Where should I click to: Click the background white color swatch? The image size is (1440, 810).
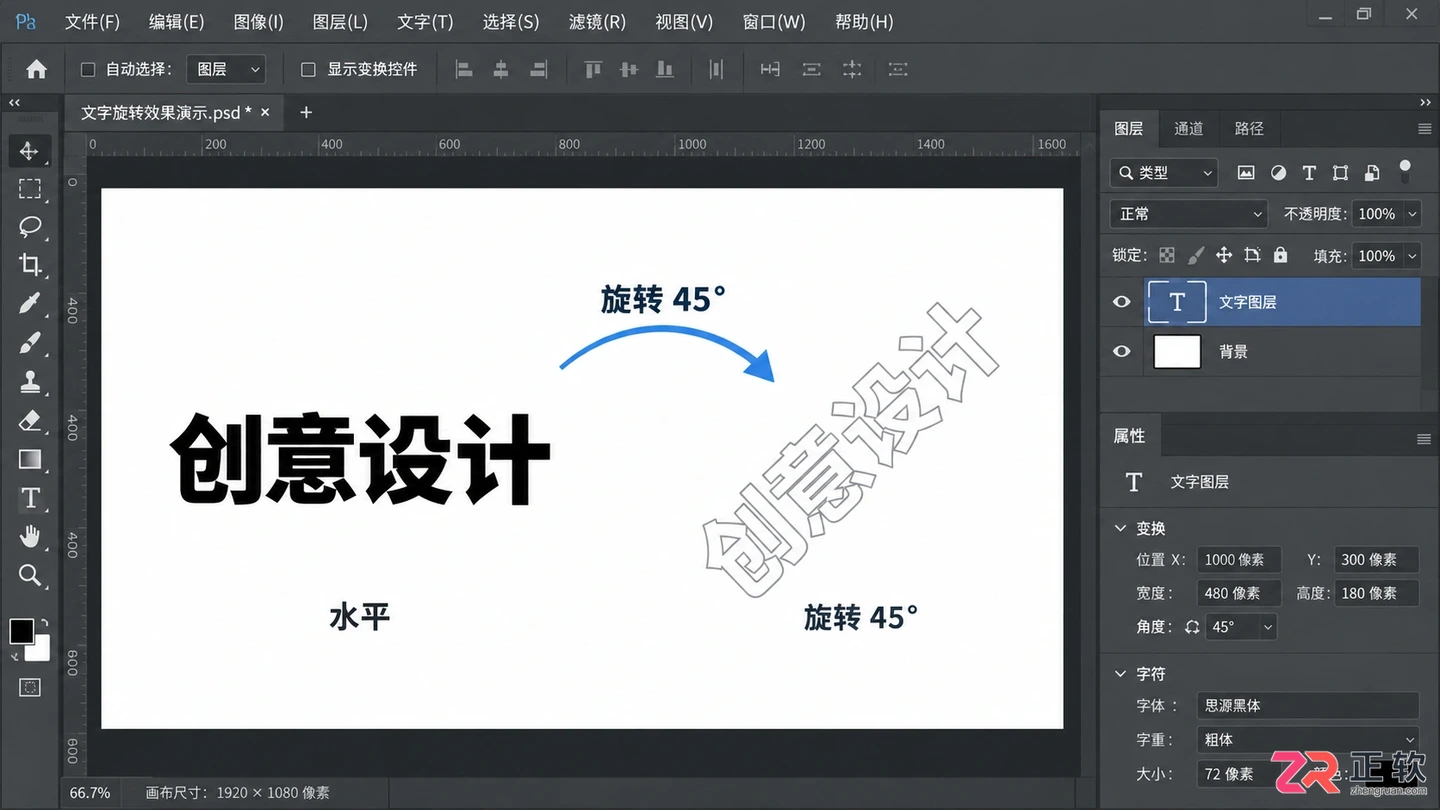pos(40,650)
